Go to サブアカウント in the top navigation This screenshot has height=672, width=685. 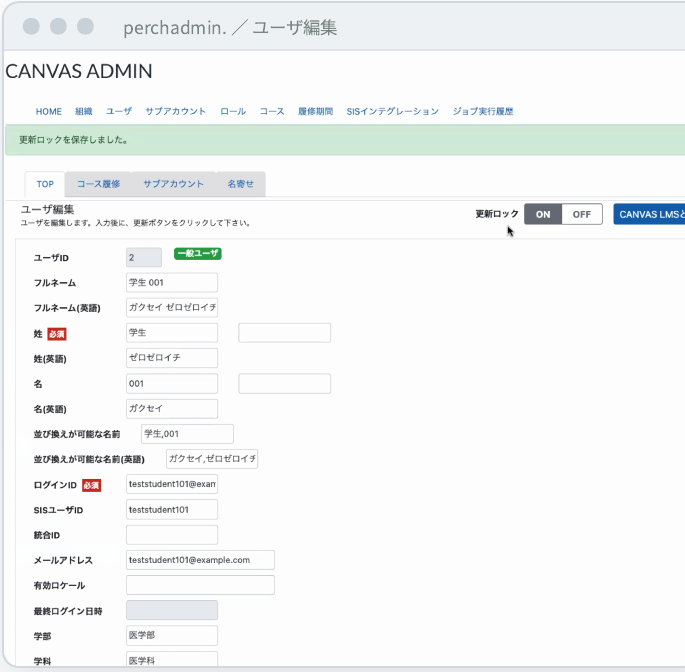click(176, 111)
